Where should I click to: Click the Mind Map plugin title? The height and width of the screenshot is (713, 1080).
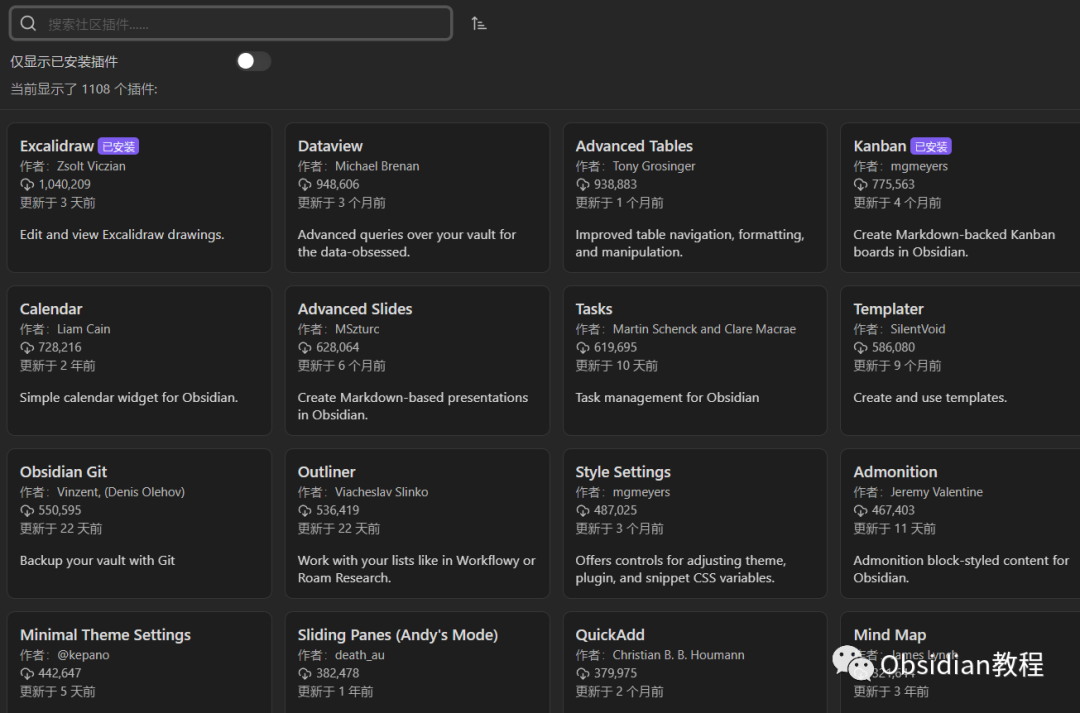[889, 635]
